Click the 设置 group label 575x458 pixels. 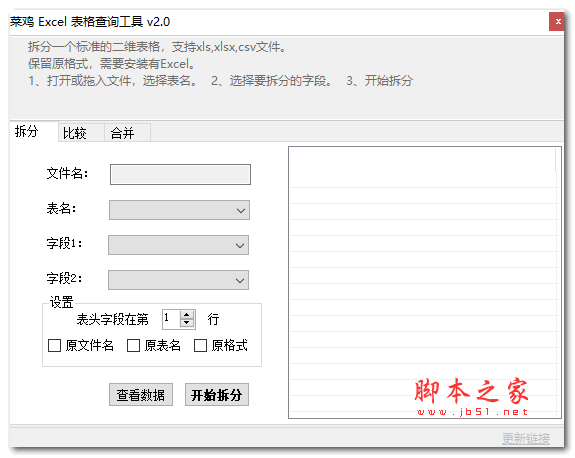61,302
